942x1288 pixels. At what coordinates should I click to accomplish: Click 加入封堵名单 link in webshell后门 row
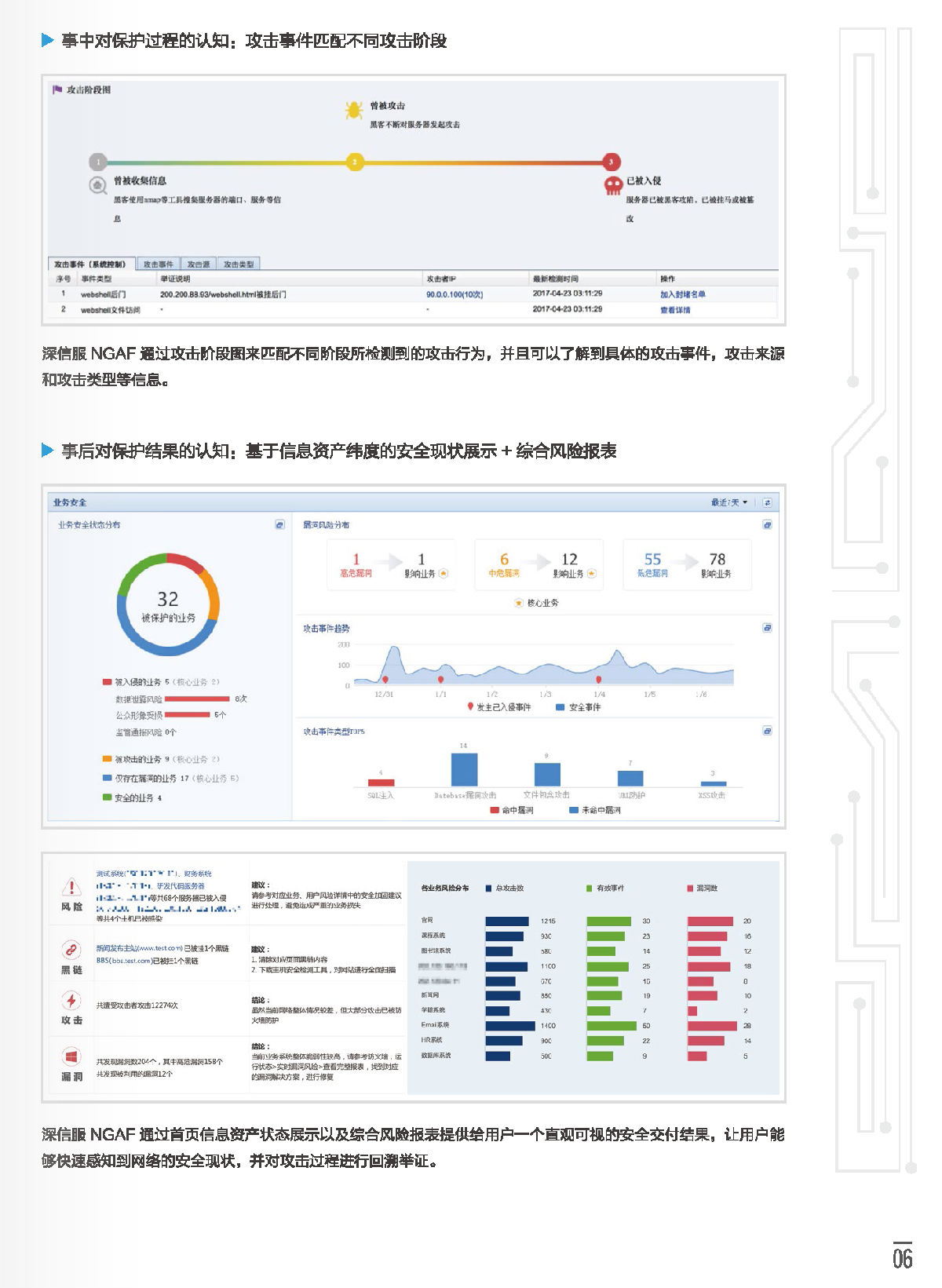682,294
